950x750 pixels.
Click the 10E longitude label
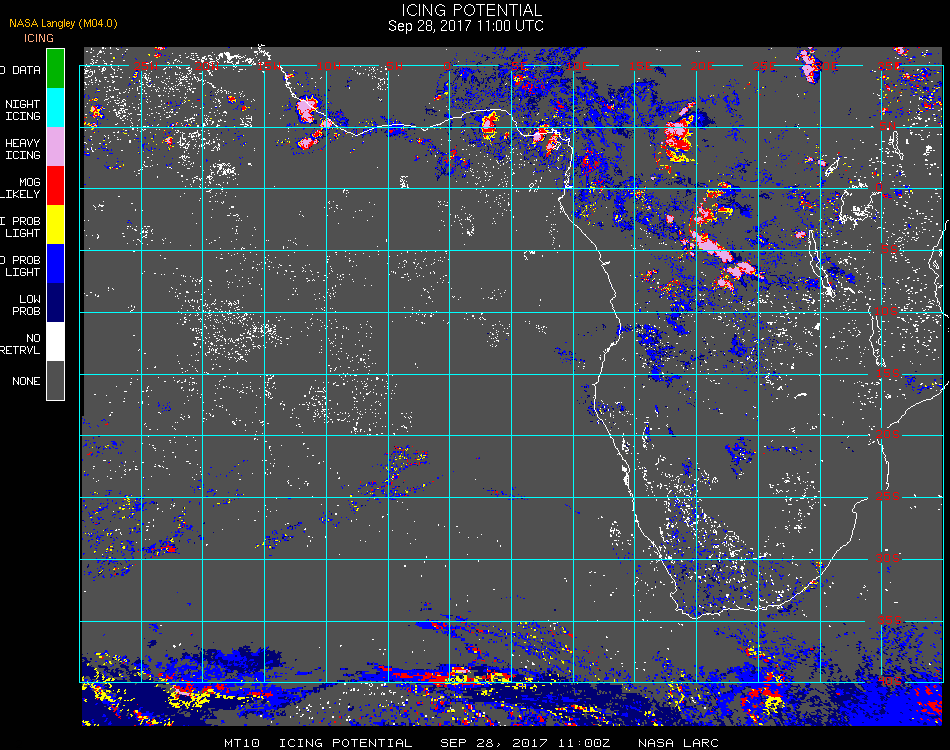pos(577,65)
